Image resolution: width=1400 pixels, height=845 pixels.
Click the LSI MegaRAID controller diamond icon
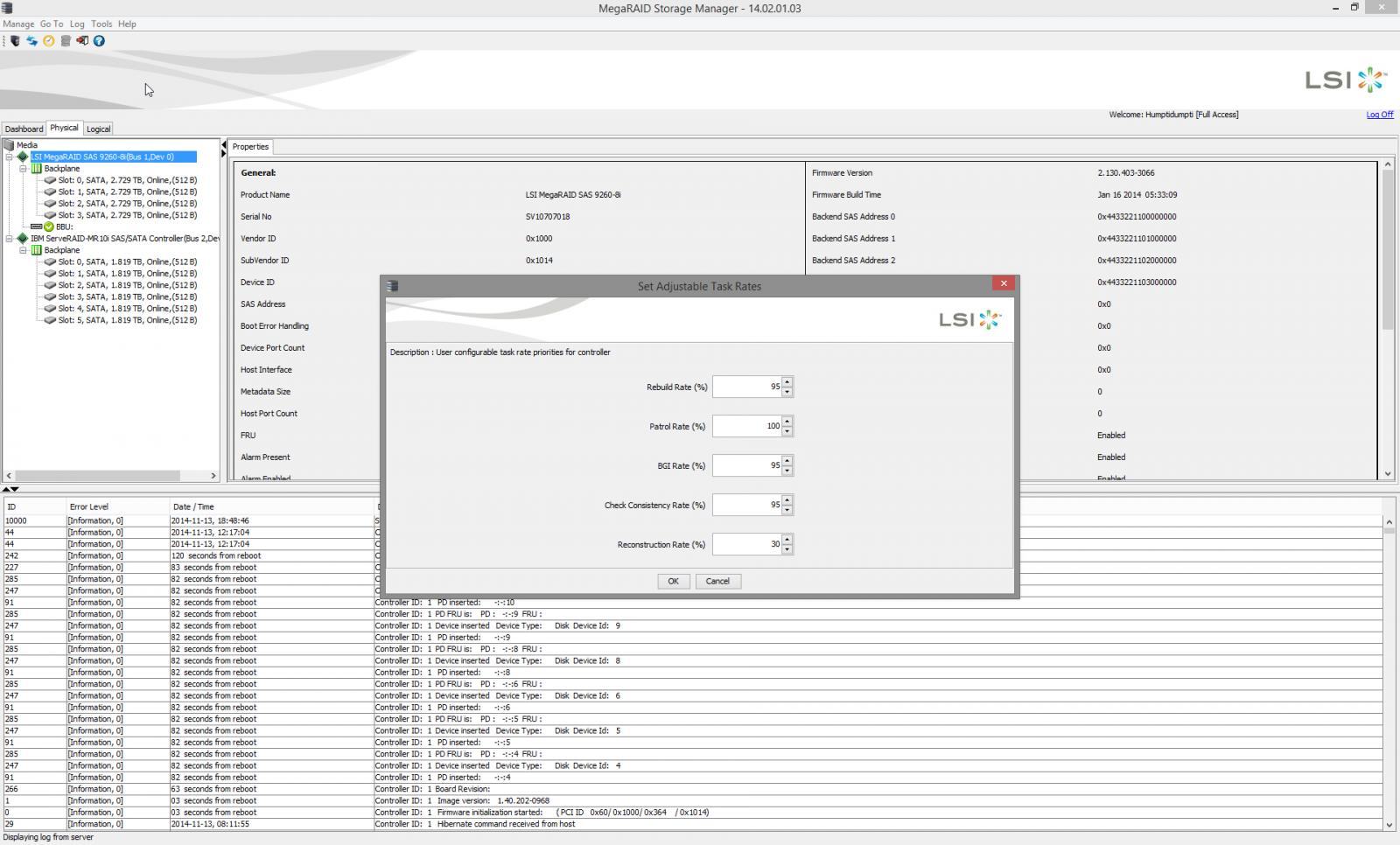pyautogui.click(x=23, y=157)
